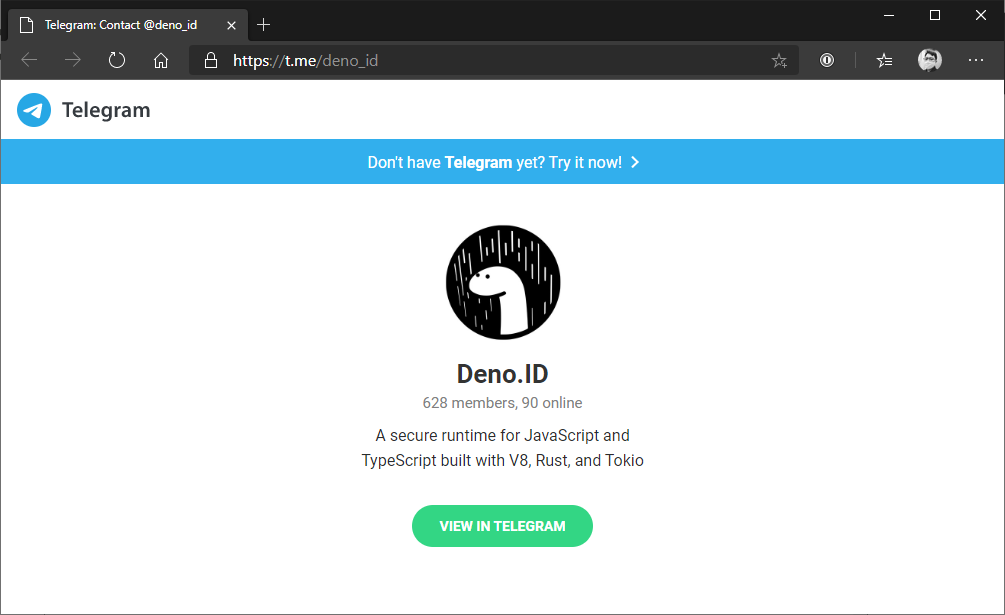Reload the page with refresh icon

(x=117, y=60)
